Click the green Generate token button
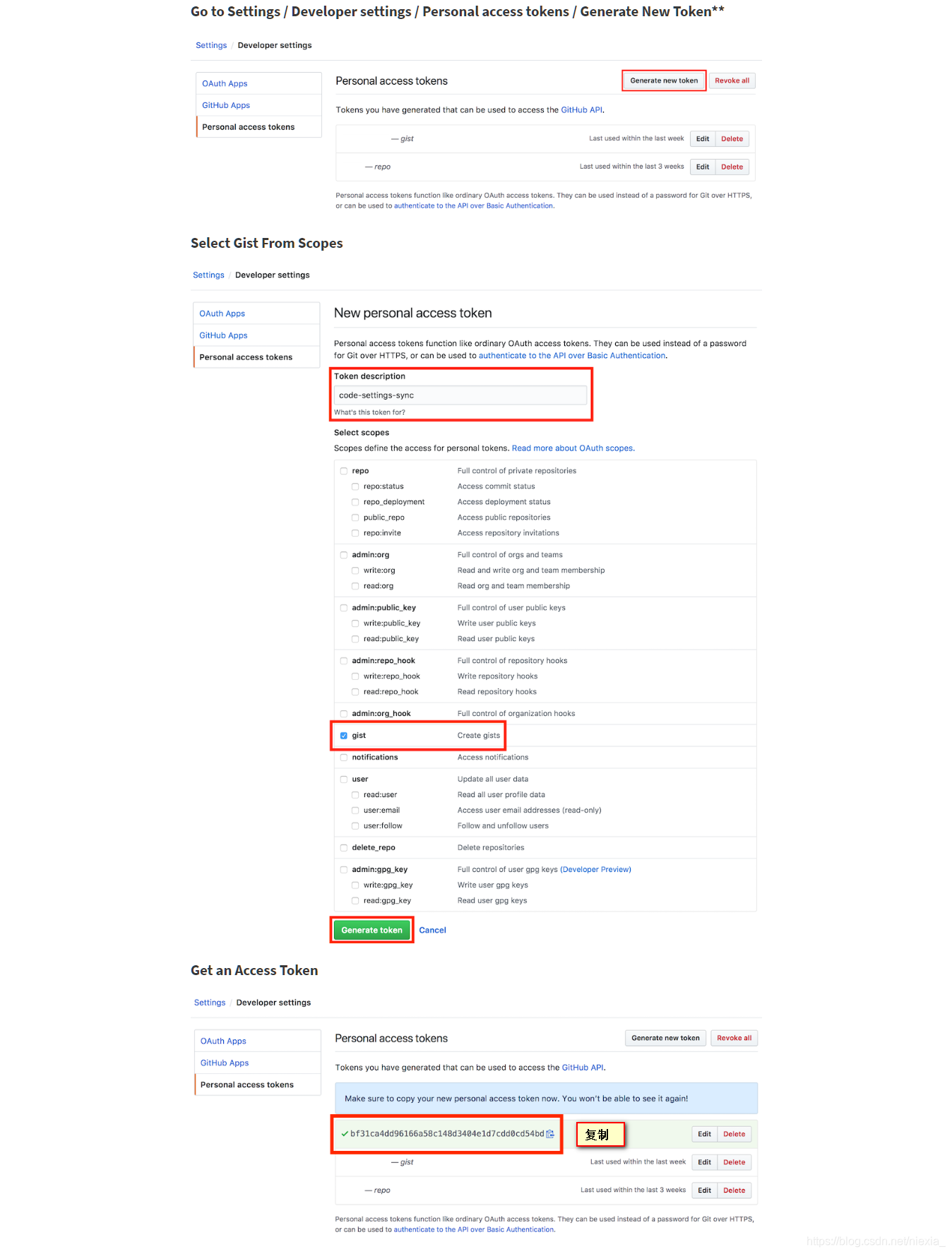 coord(371,930)
